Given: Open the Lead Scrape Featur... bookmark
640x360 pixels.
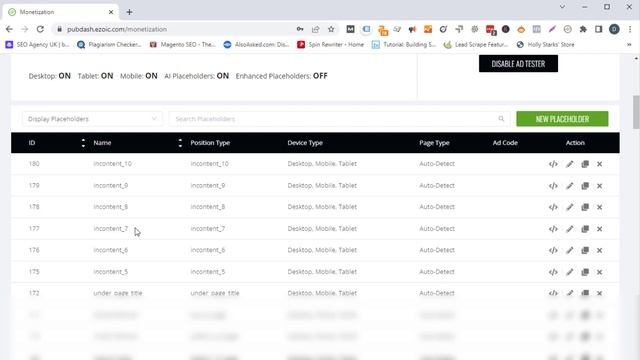Looking at the screenshot, I should coord(476,44).
